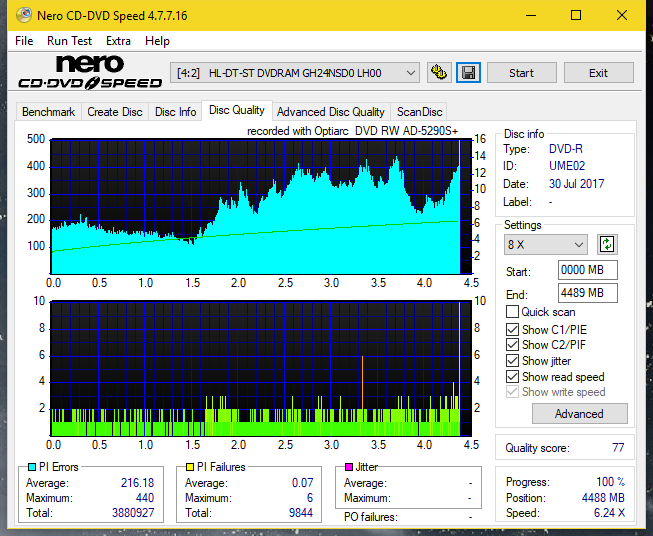Image resolution: width=653 pixels, height=536 pixels.
Task: Disable Show read speed checkbox
Action: click(512, 376)
